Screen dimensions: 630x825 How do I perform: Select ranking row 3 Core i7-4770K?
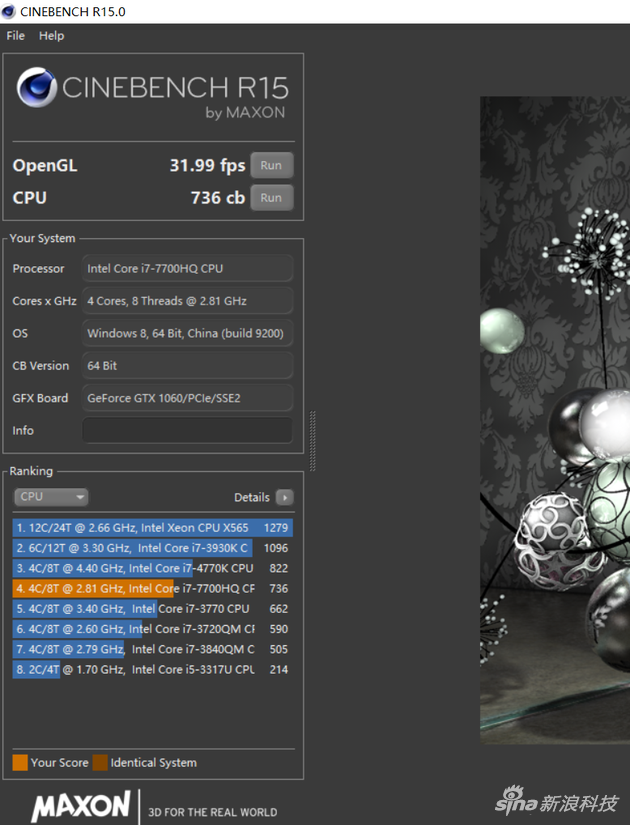pos(153,568)
